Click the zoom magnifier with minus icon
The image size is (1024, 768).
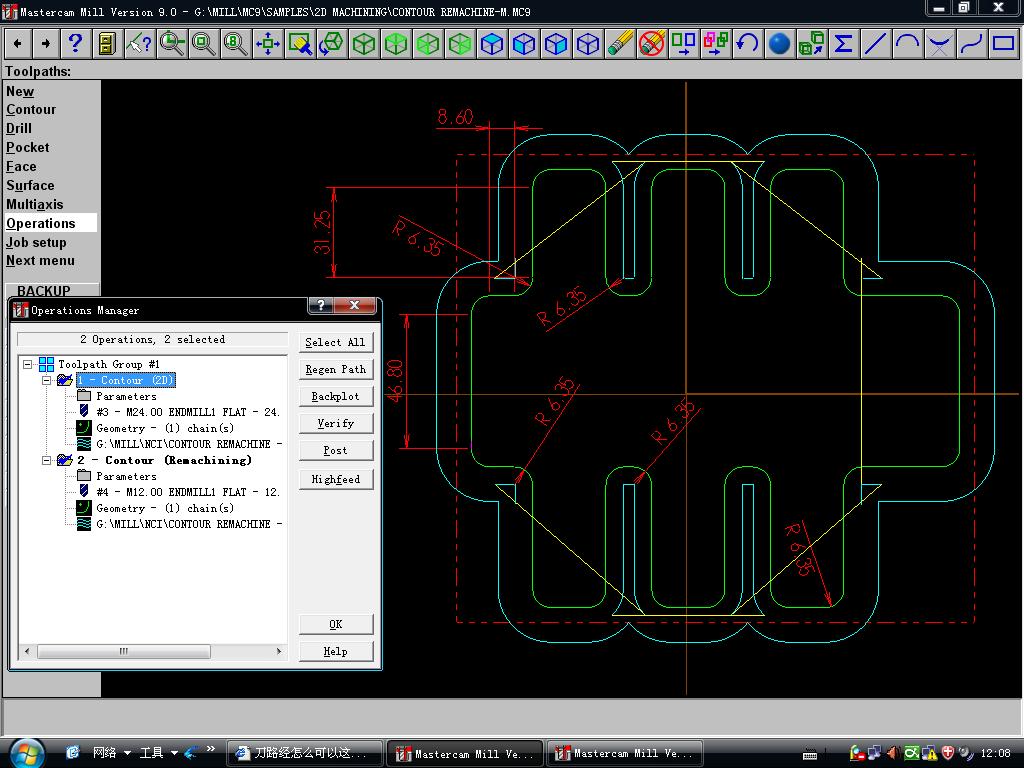172,44
